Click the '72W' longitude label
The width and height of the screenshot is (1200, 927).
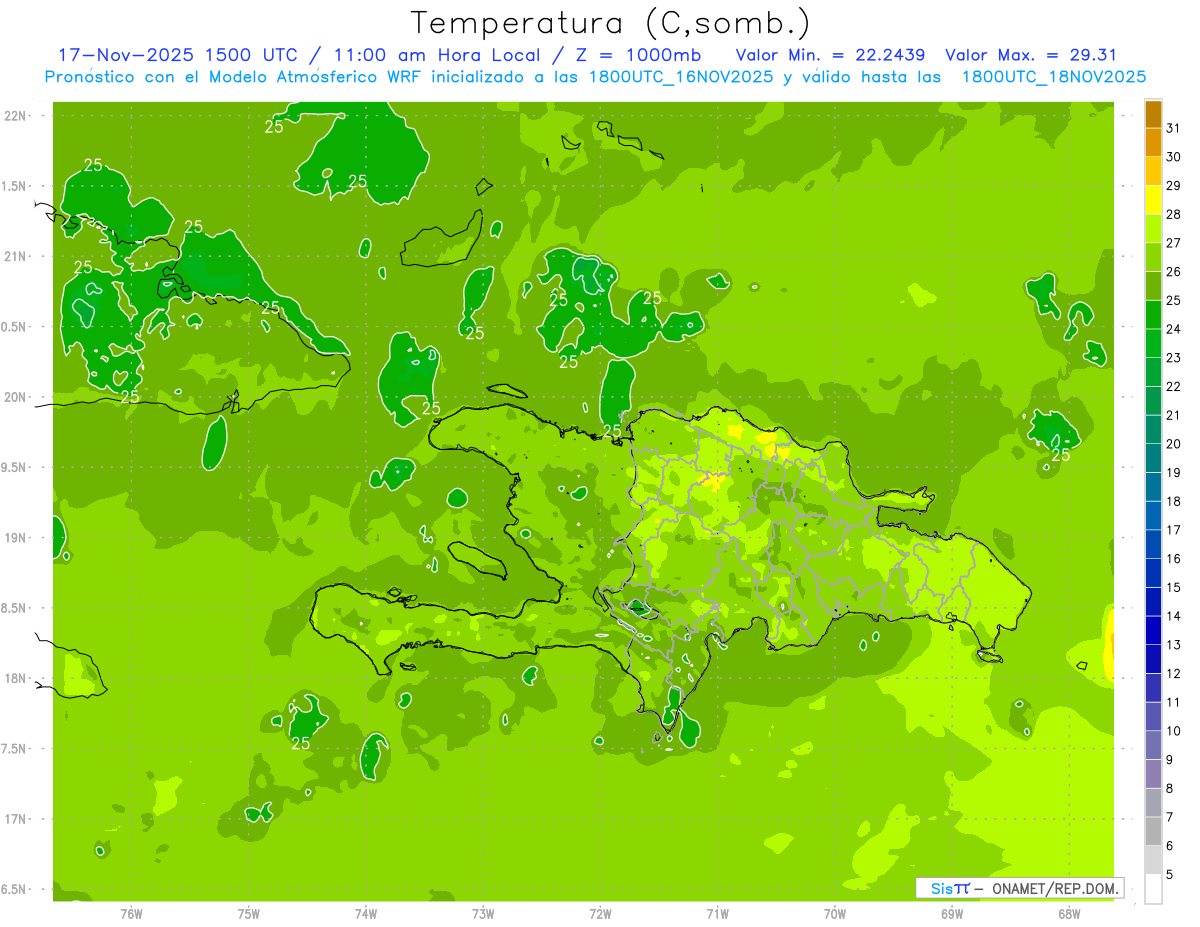pyautogui.click(x=600, y=913)
